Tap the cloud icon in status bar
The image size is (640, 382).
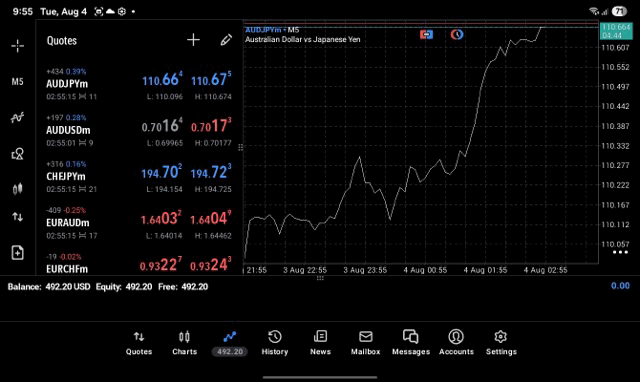click(x=110, y=11)
